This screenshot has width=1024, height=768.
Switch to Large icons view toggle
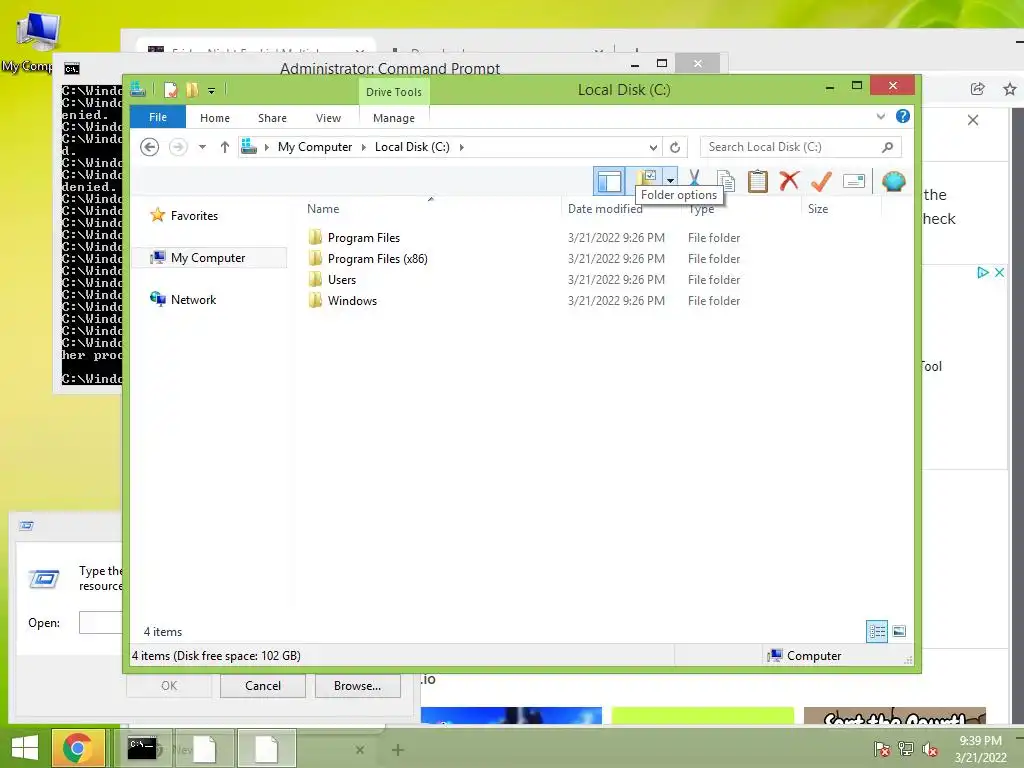click(899, 632)
